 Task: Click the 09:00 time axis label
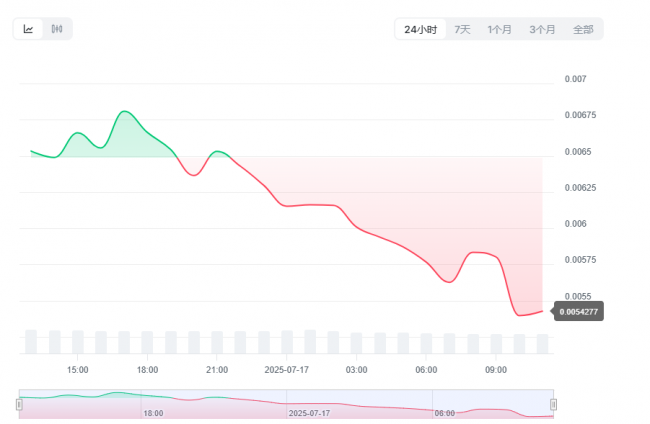496,370
